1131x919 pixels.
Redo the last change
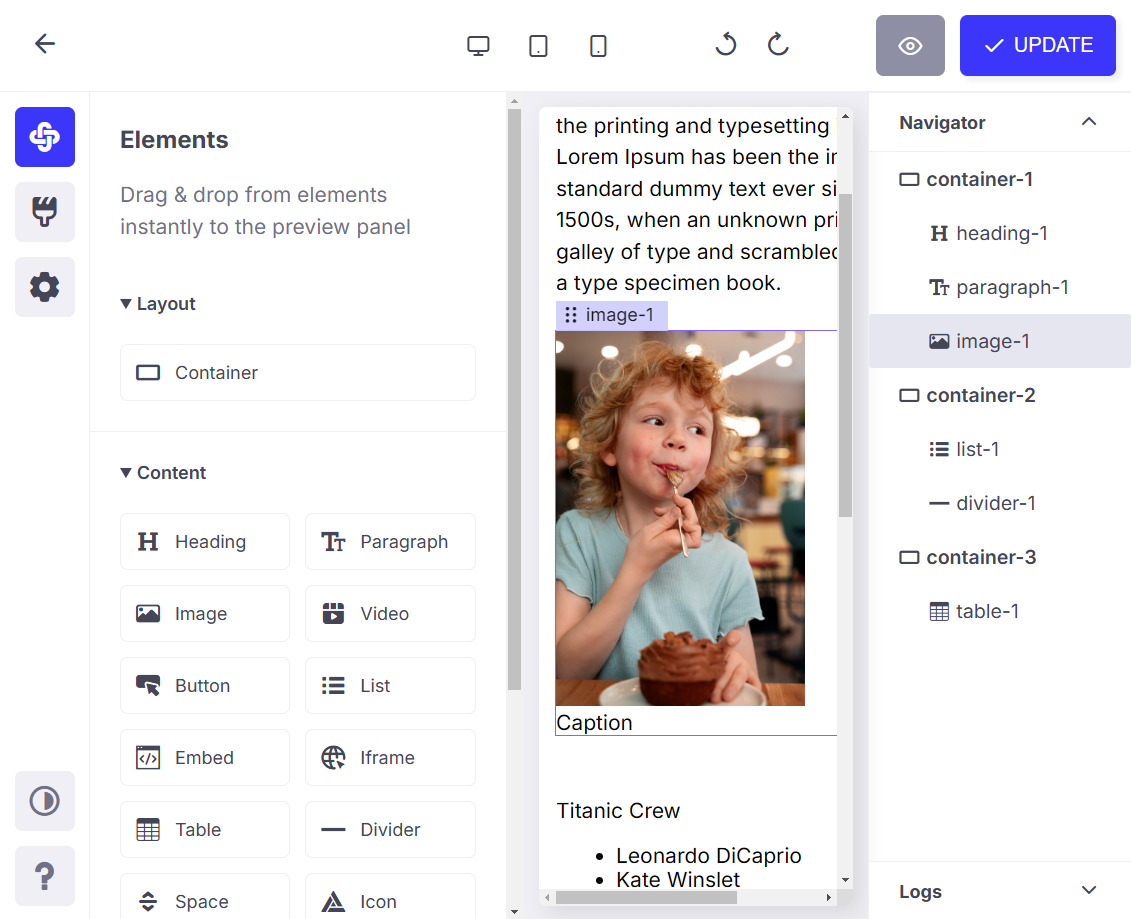pyautogui.click(x=778, y=45)
